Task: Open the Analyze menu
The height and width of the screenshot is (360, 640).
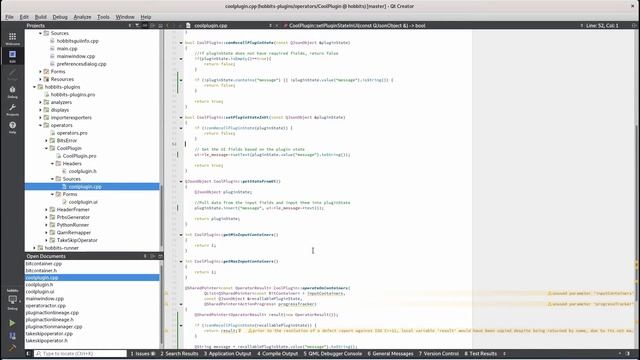Action: [x=82, y=17]
